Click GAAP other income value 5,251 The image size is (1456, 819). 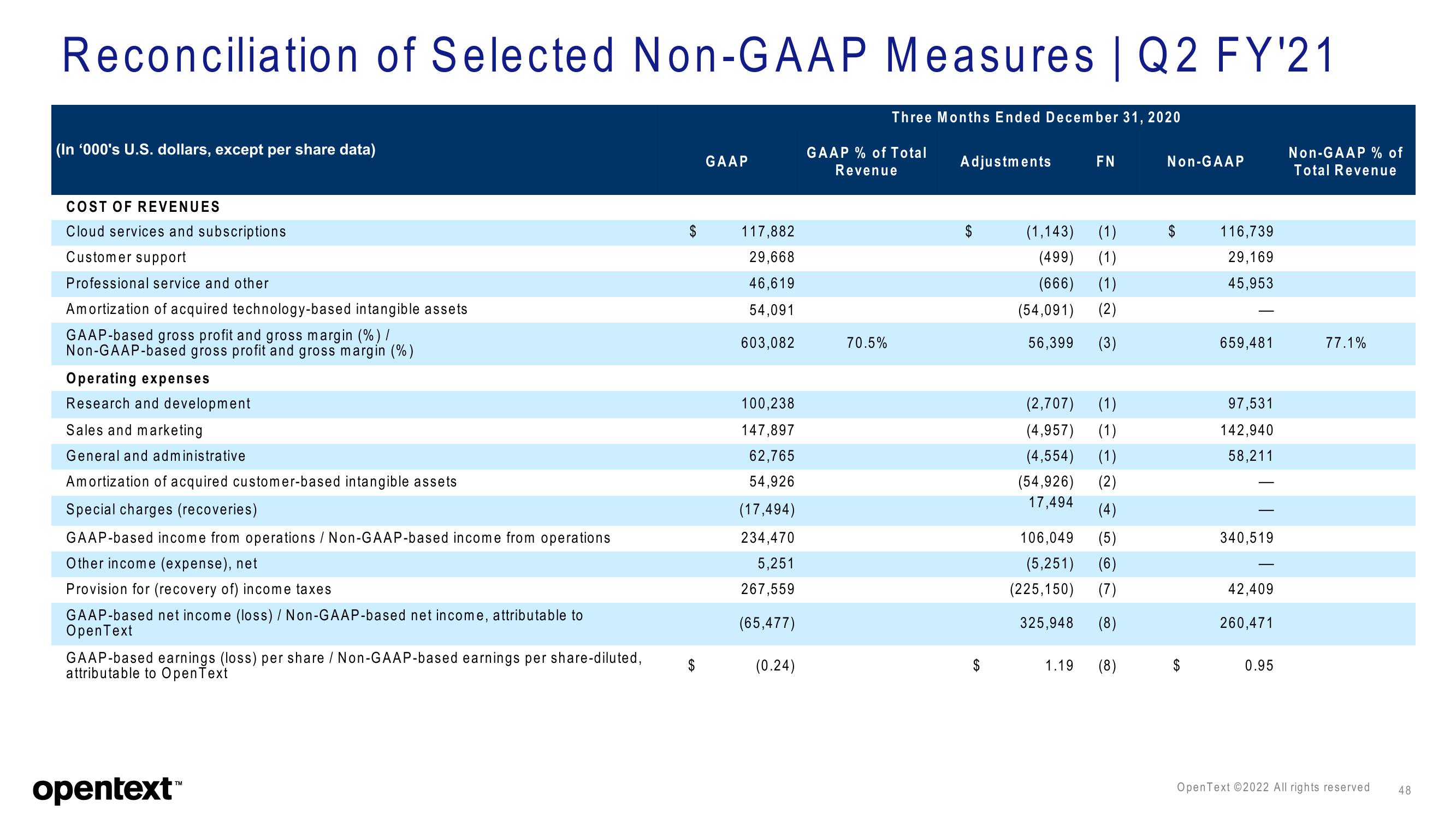pyautogui.click(x=776, y=563)
